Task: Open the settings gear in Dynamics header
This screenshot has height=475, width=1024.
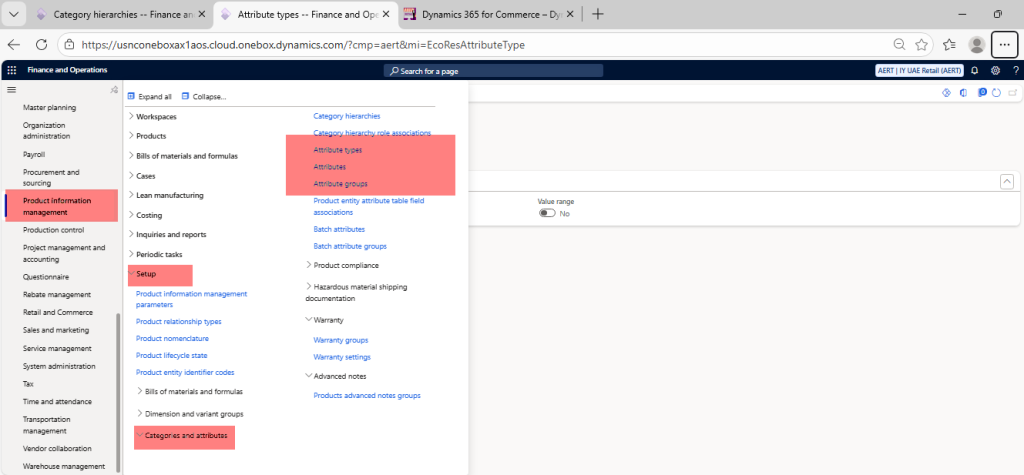Action: (995, 70)
